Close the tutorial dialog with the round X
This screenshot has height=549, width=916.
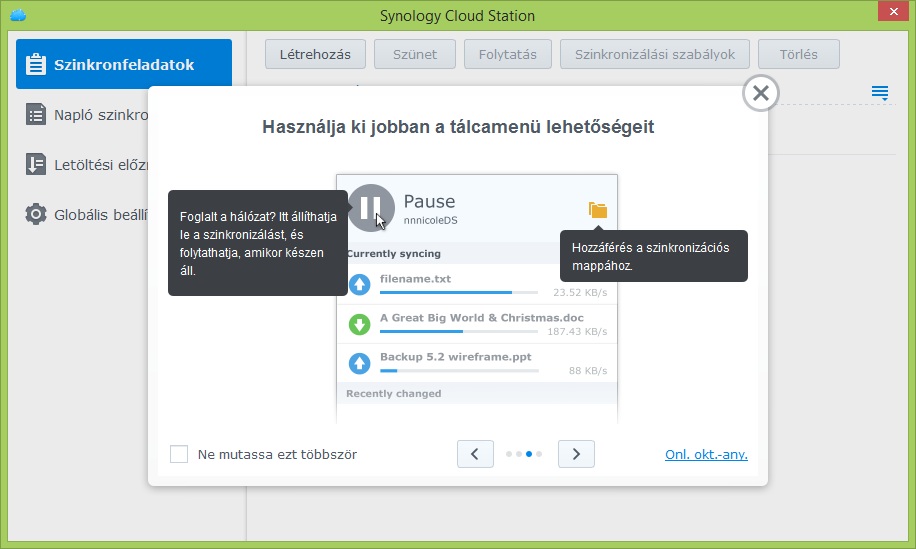click(761, 93)
